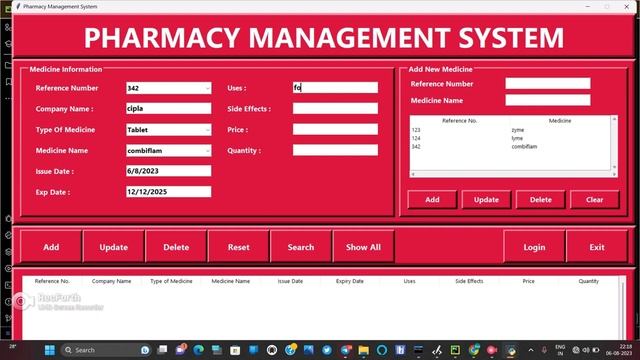The width and height of the screenshot is (640, 360).
Task: Launch Microsoft Edge from the taskbar
Action: tap(199, 350)
